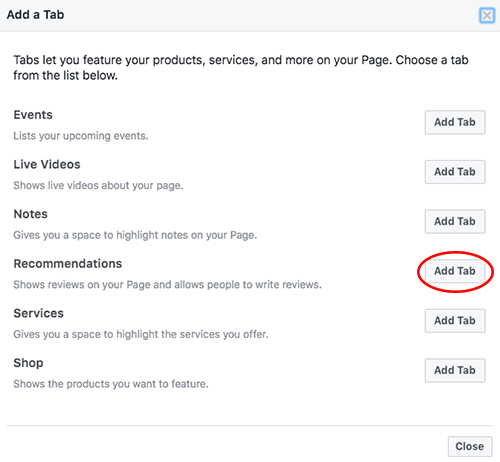This screenshot has width=500, height=462.
Task: Click the Shop heading
Action: [x=28, y=363]
